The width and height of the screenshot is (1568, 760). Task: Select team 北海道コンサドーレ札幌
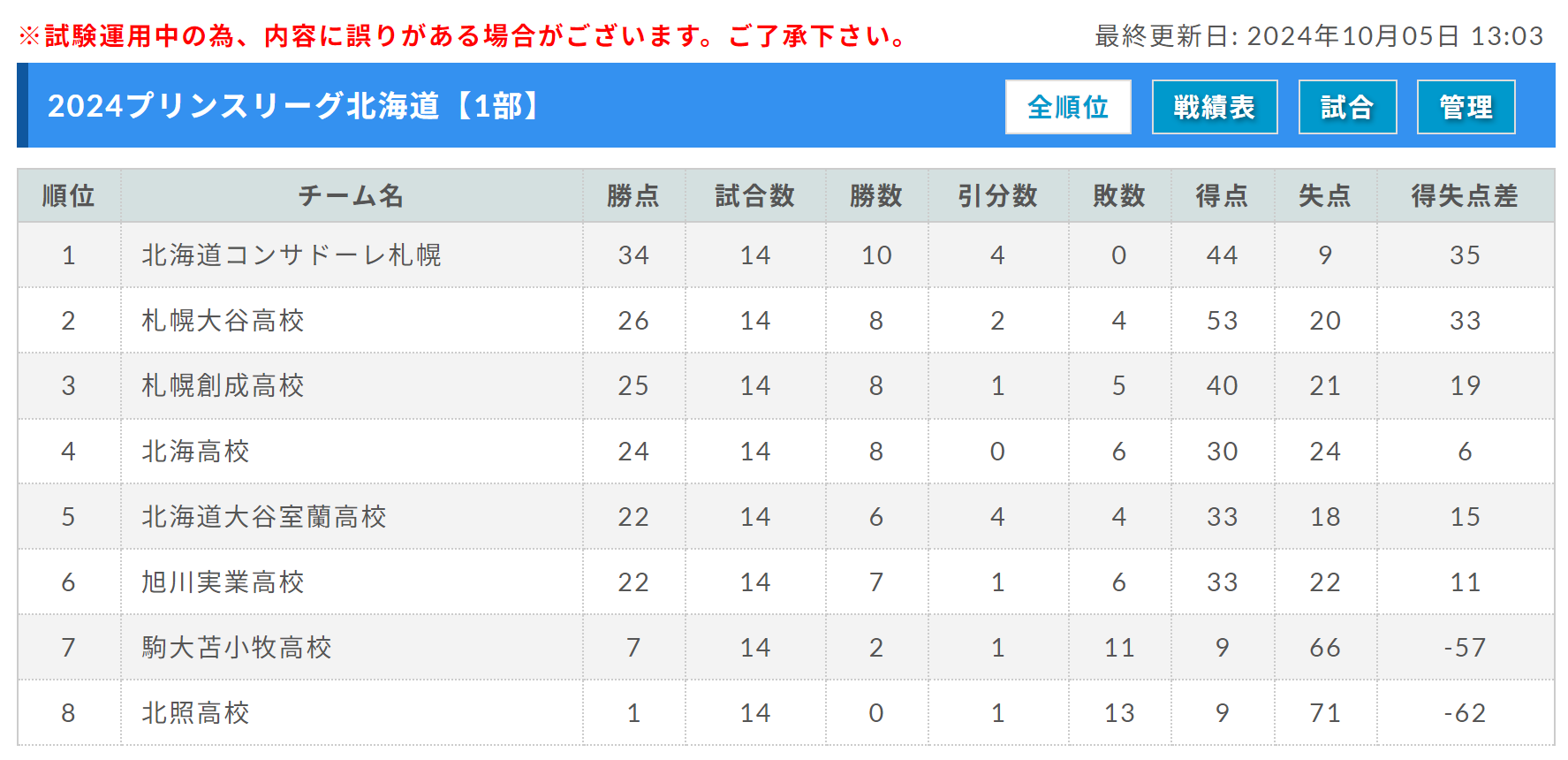click(292, 255)
